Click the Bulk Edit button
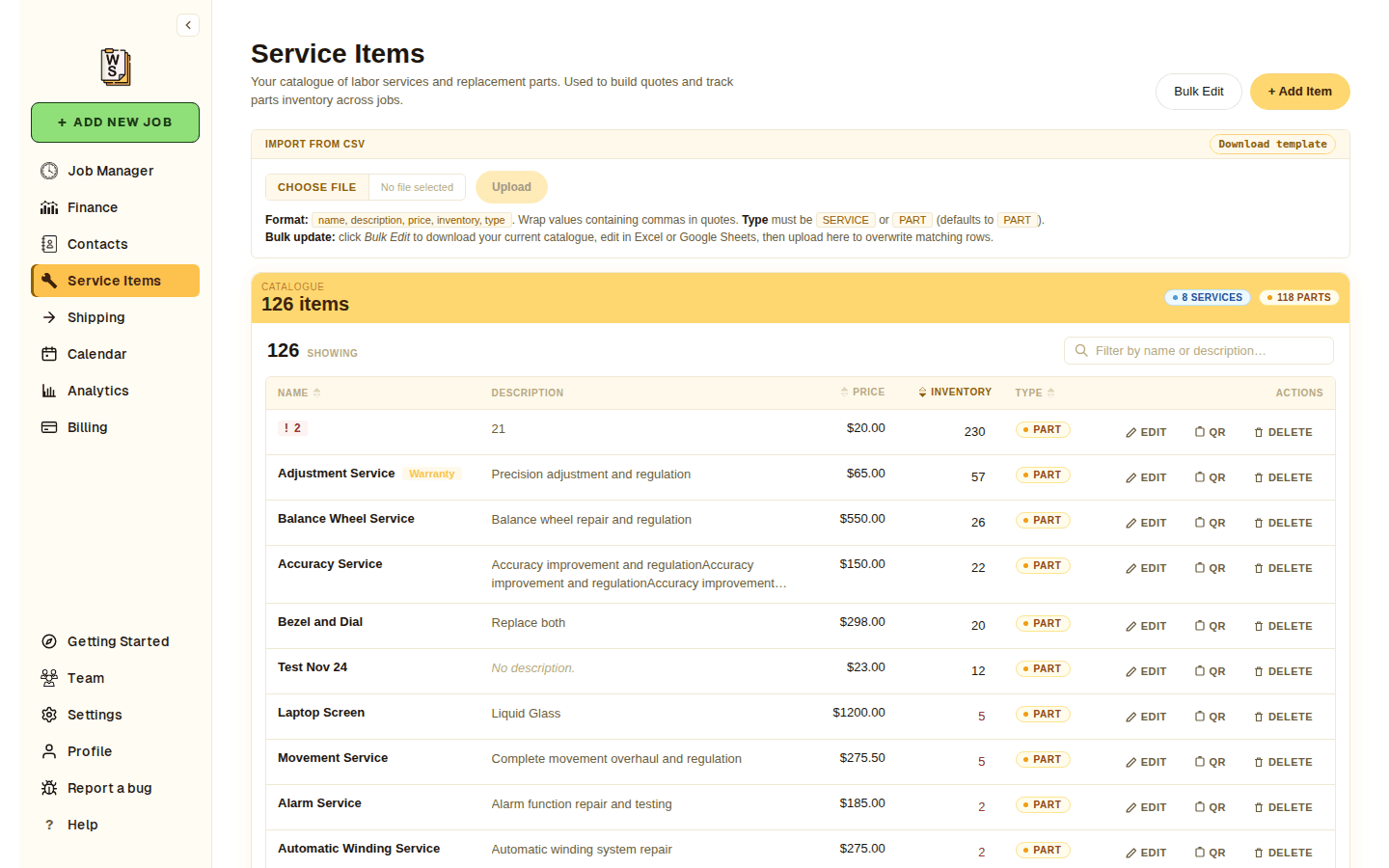Image resolution: width=1389 pixels, height=868 pixels. click(x=1199, y=92)
